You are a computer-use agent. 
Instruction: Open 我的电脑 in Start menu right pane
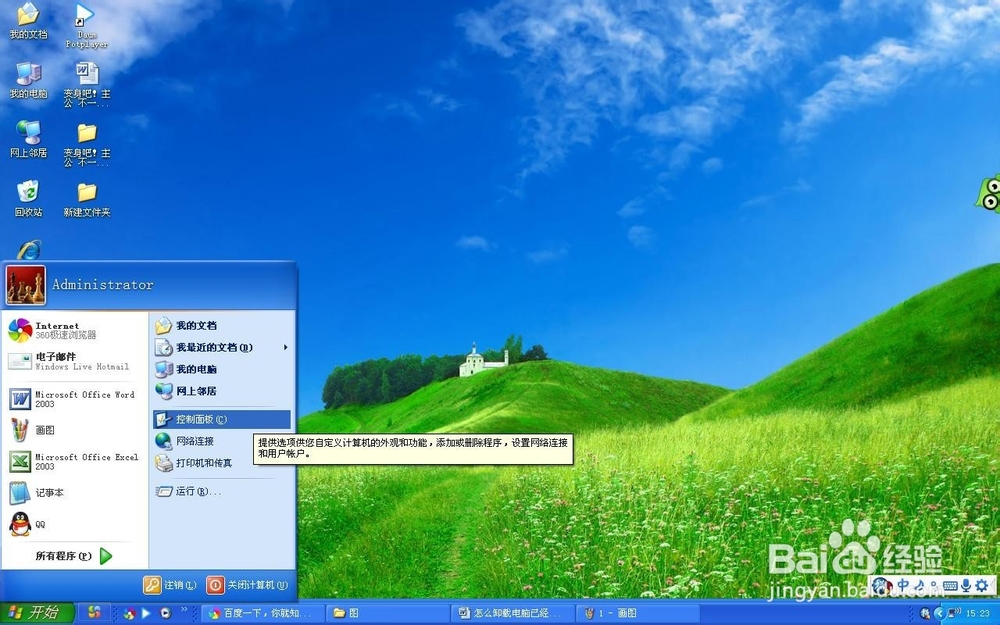(x=221, y=369)
